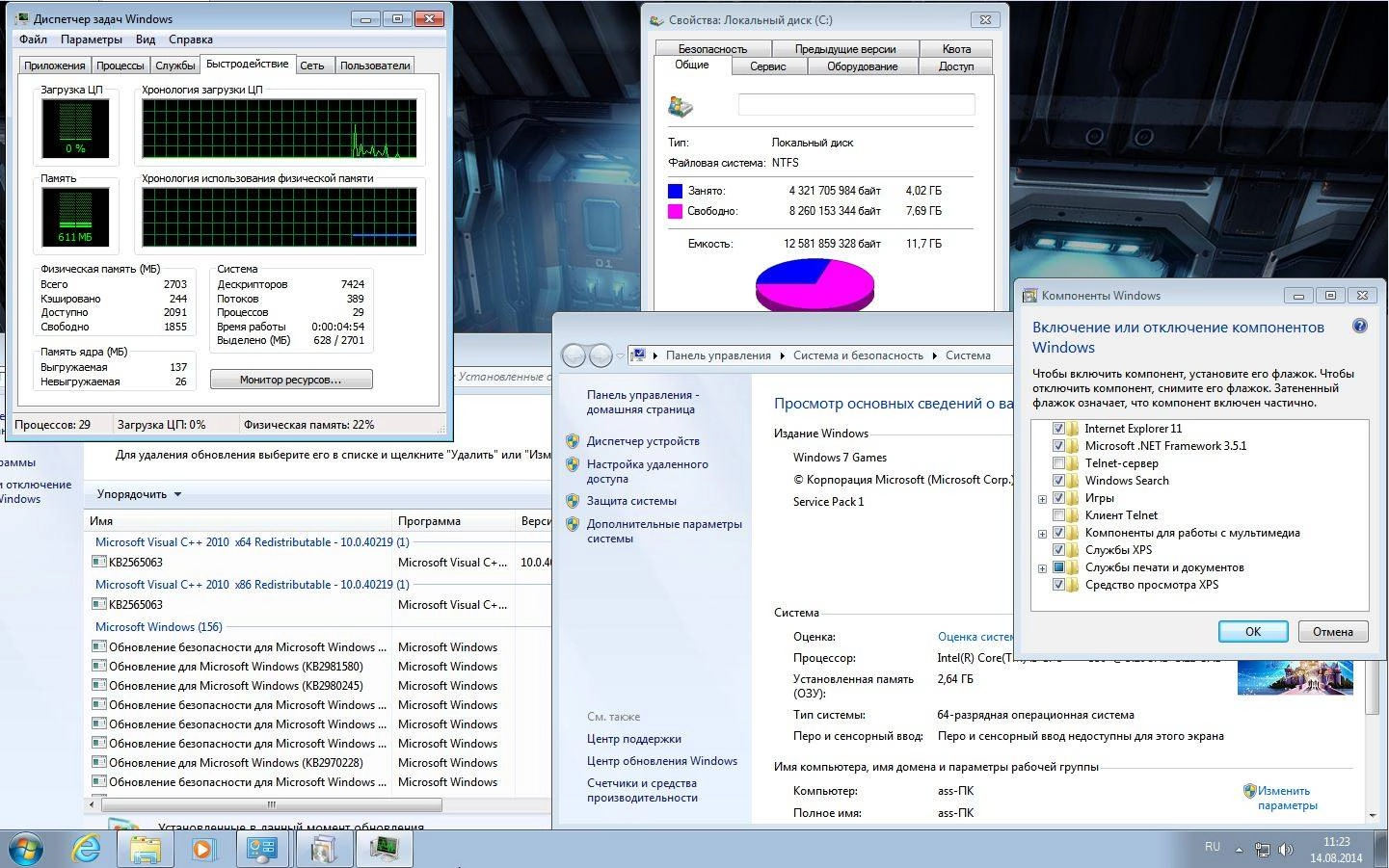Click back arrow in System window
Viewport: 1389px width, 868px height.
pos(574,355)
